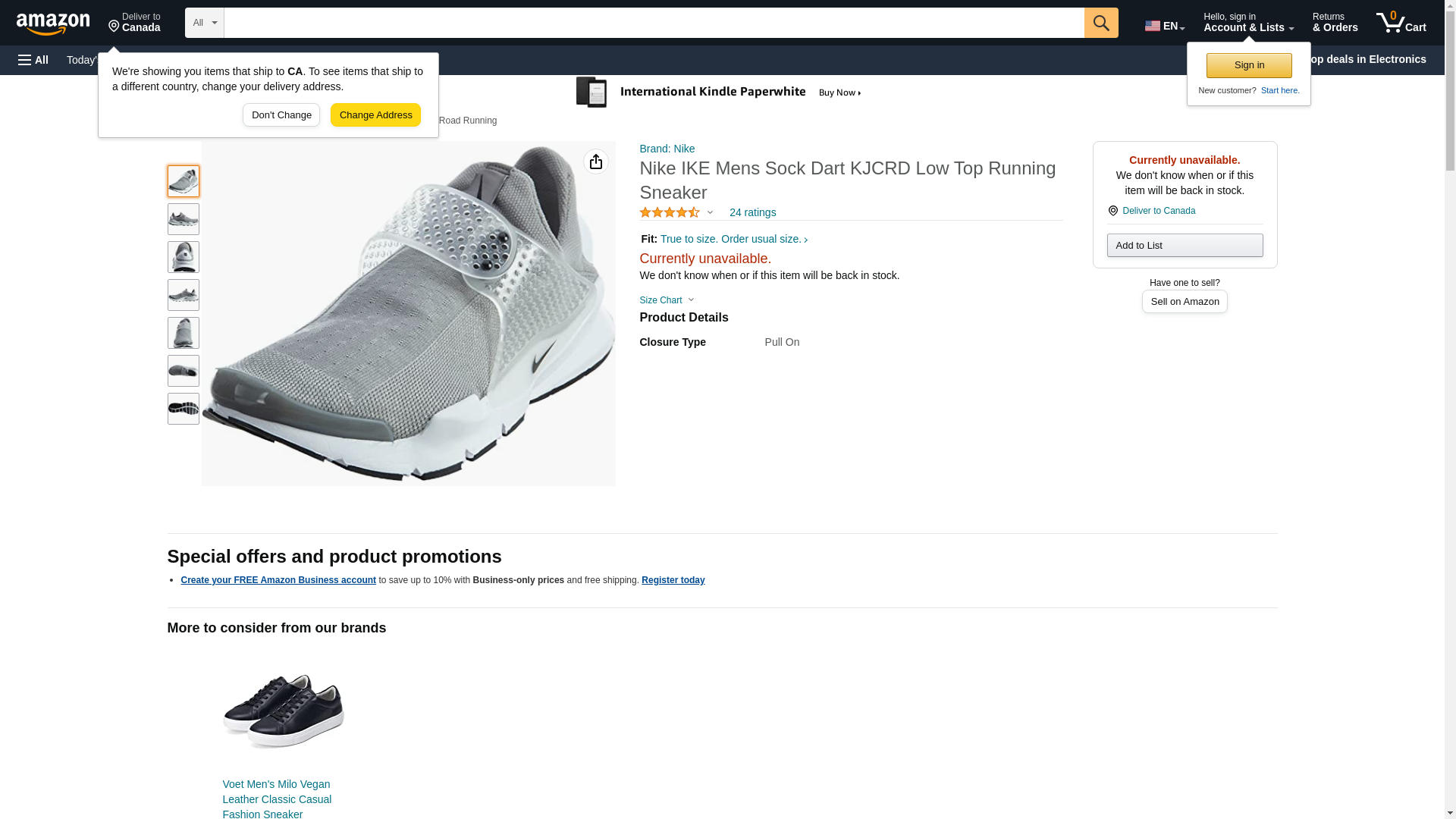The width and height of the screenshot is (1456, 819).
Task: Open the All hamburger menu
Action: pos(33,60)
